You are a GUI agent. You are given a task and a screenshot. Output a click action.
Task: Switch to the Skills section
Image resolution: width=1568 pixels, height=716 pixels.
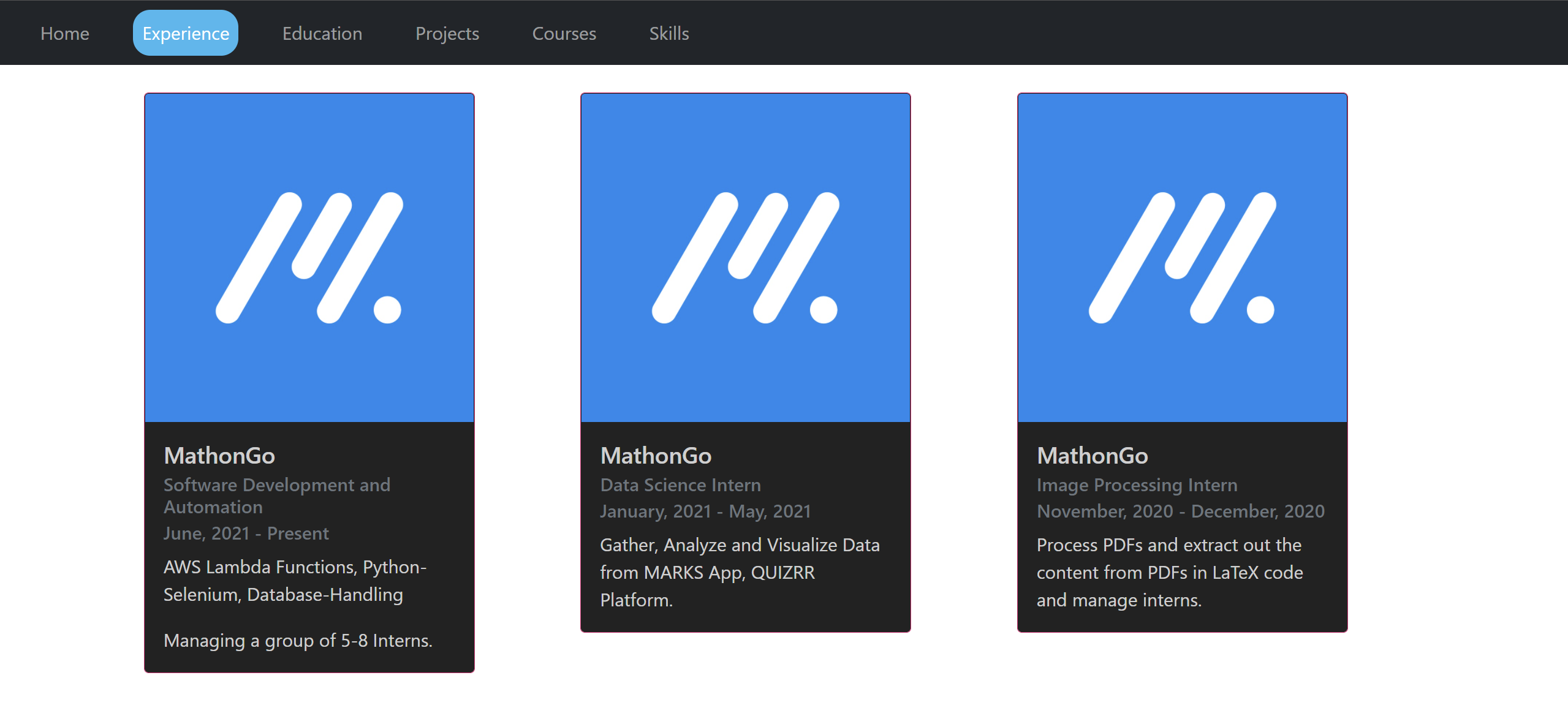pyautogui.click(x=668, y=32)
